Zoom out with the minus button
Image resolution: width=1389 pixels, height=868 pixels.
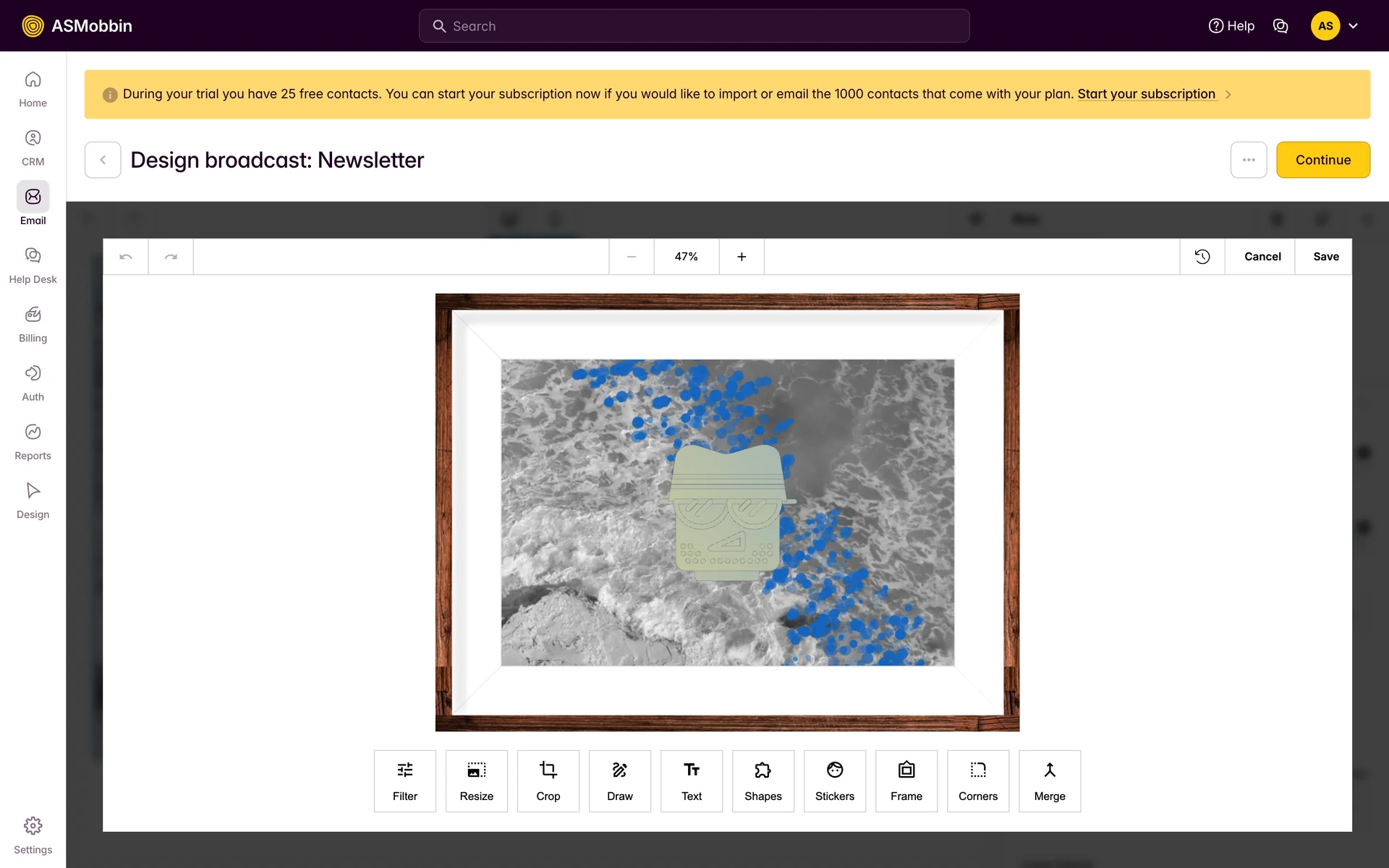(x=631, y=257)
